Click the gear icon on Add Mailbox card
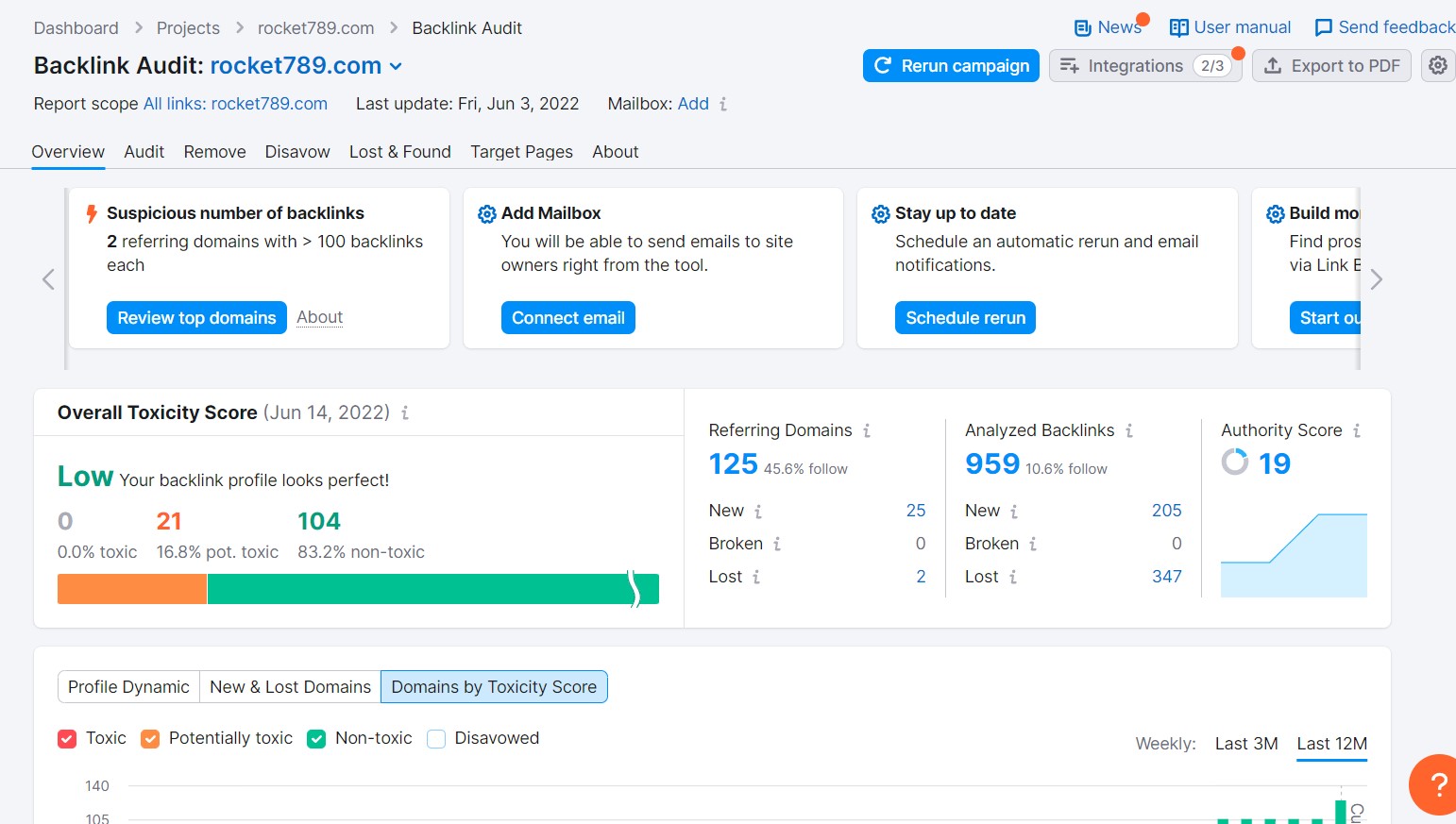The image size is (1456, 824). 487,214
